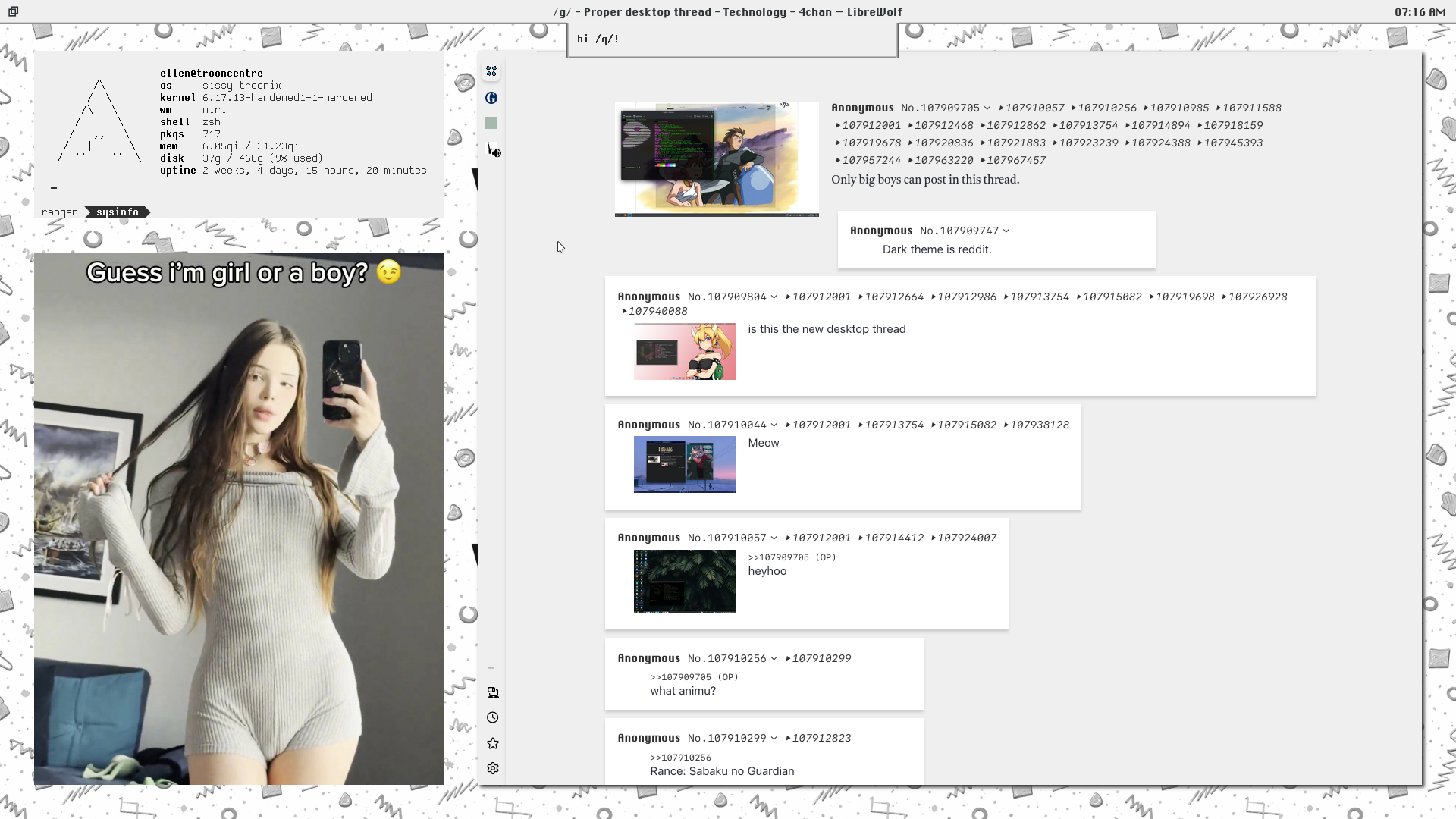
Task: Click the URL bar showing hi /g/!
Action: pyautogui.click(x=732, y=39)
